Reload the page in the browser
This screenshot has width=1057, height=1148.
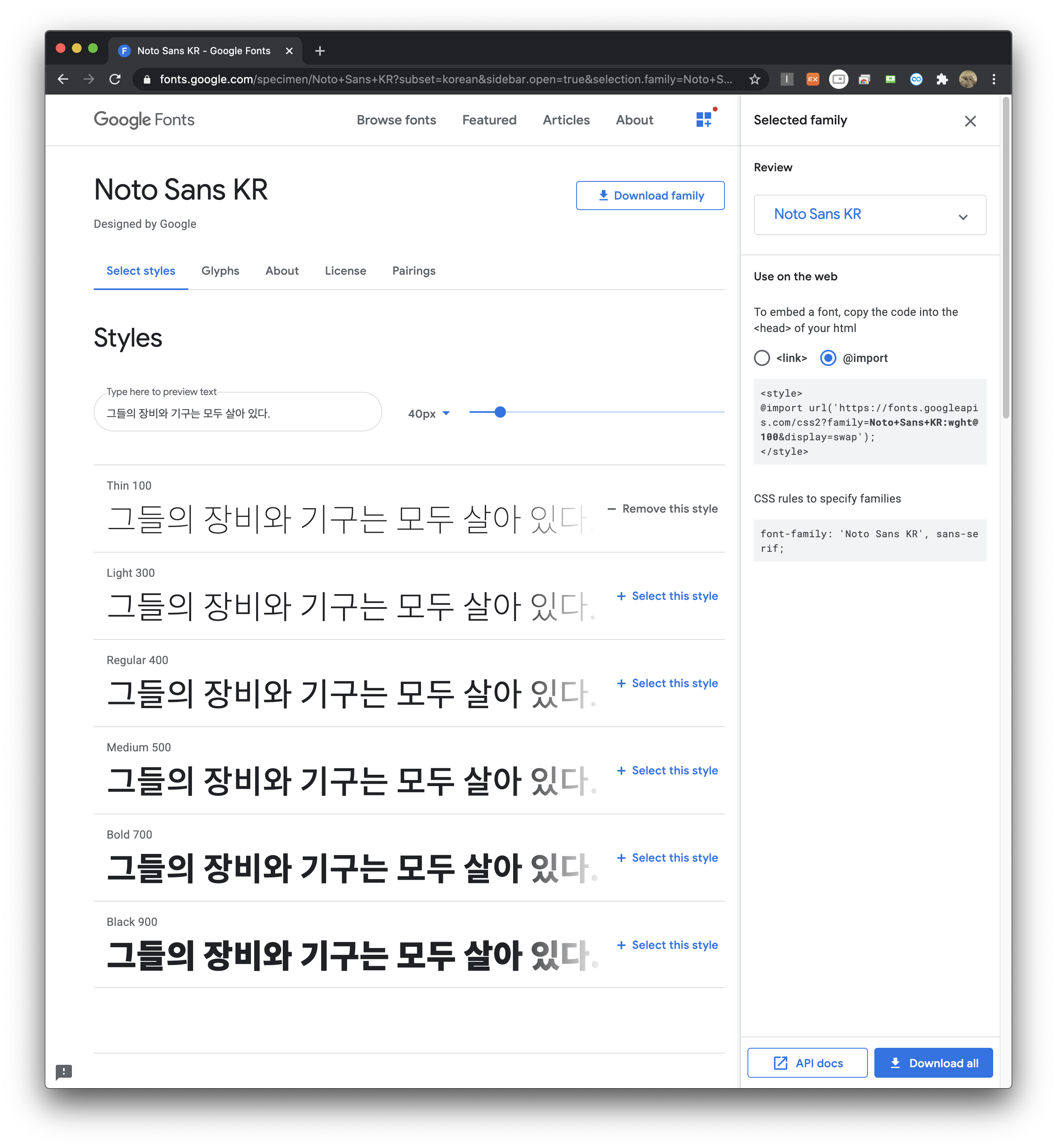pos(115,80)
